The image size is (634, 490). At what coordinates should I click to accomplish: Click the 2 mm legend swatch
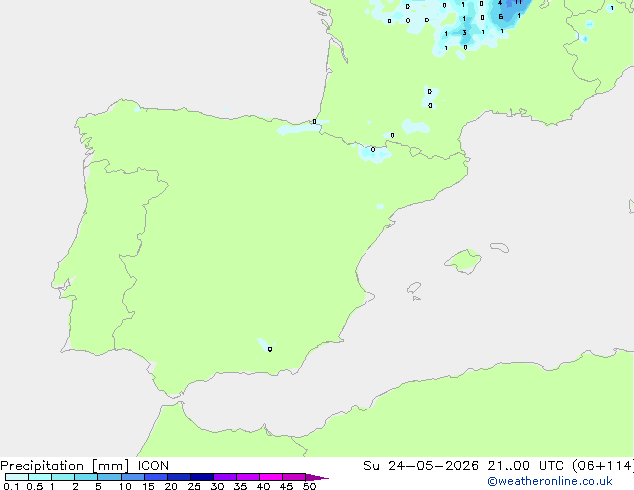[x=86, y=477]
